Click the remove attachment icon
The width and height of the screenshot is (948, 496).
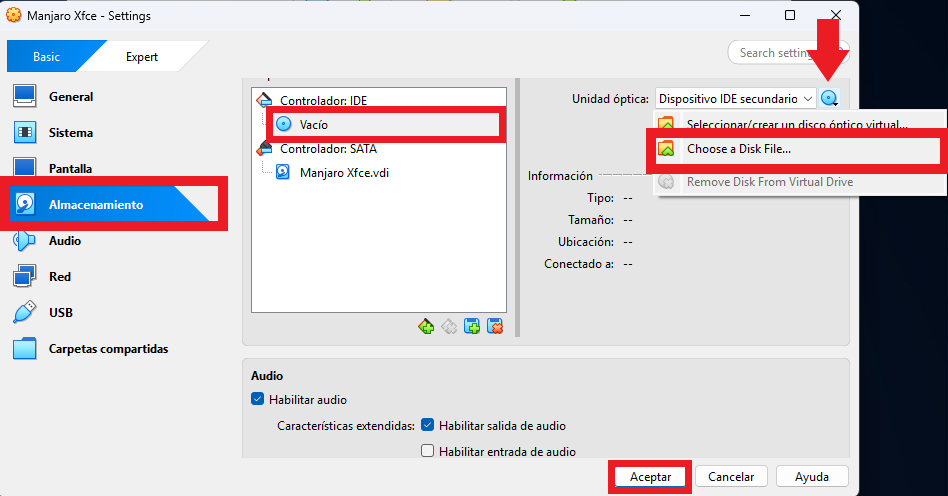[495, 327]
